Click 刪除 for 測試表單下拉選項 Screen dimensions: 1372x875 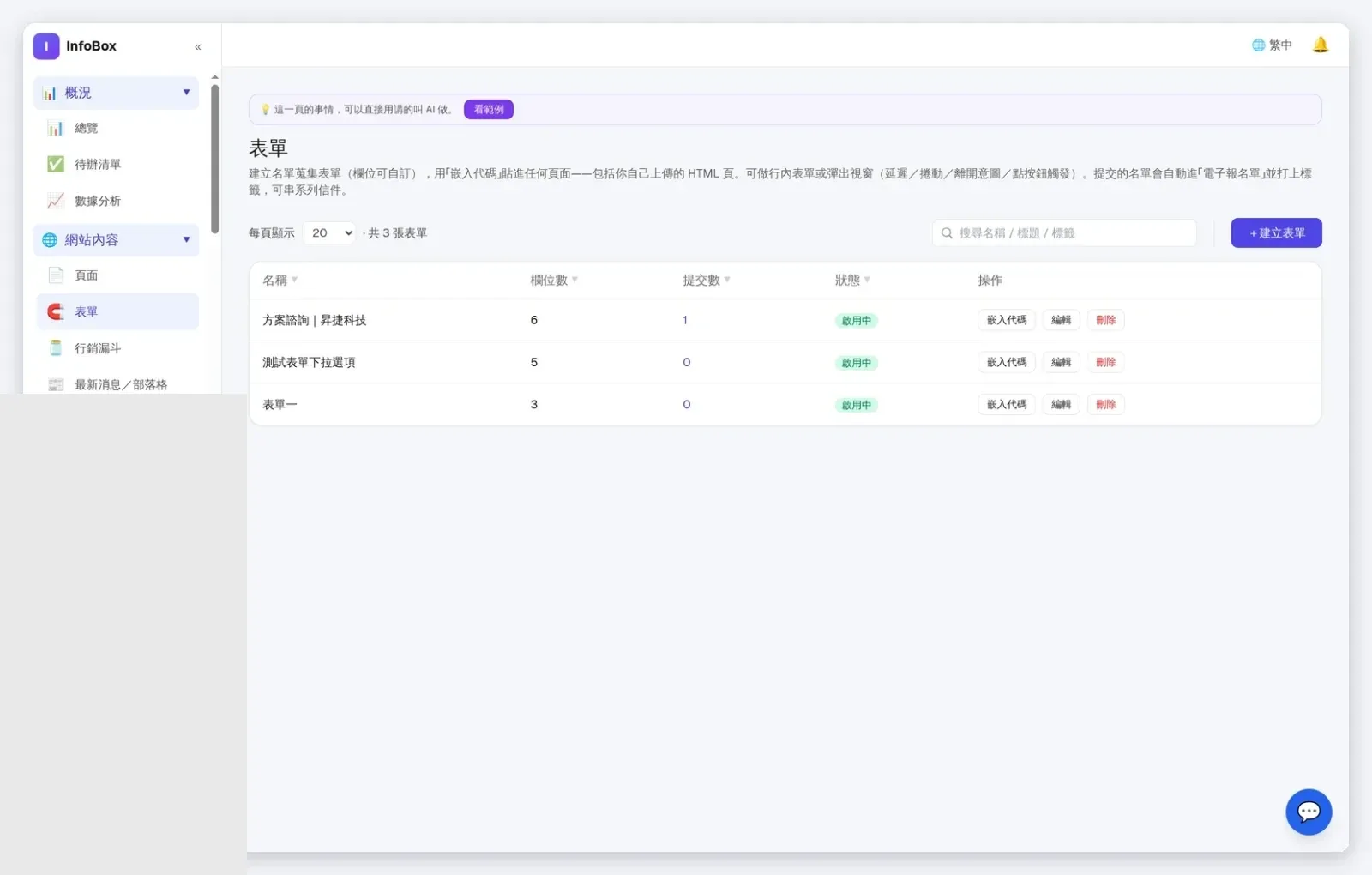pos(1106,362)
